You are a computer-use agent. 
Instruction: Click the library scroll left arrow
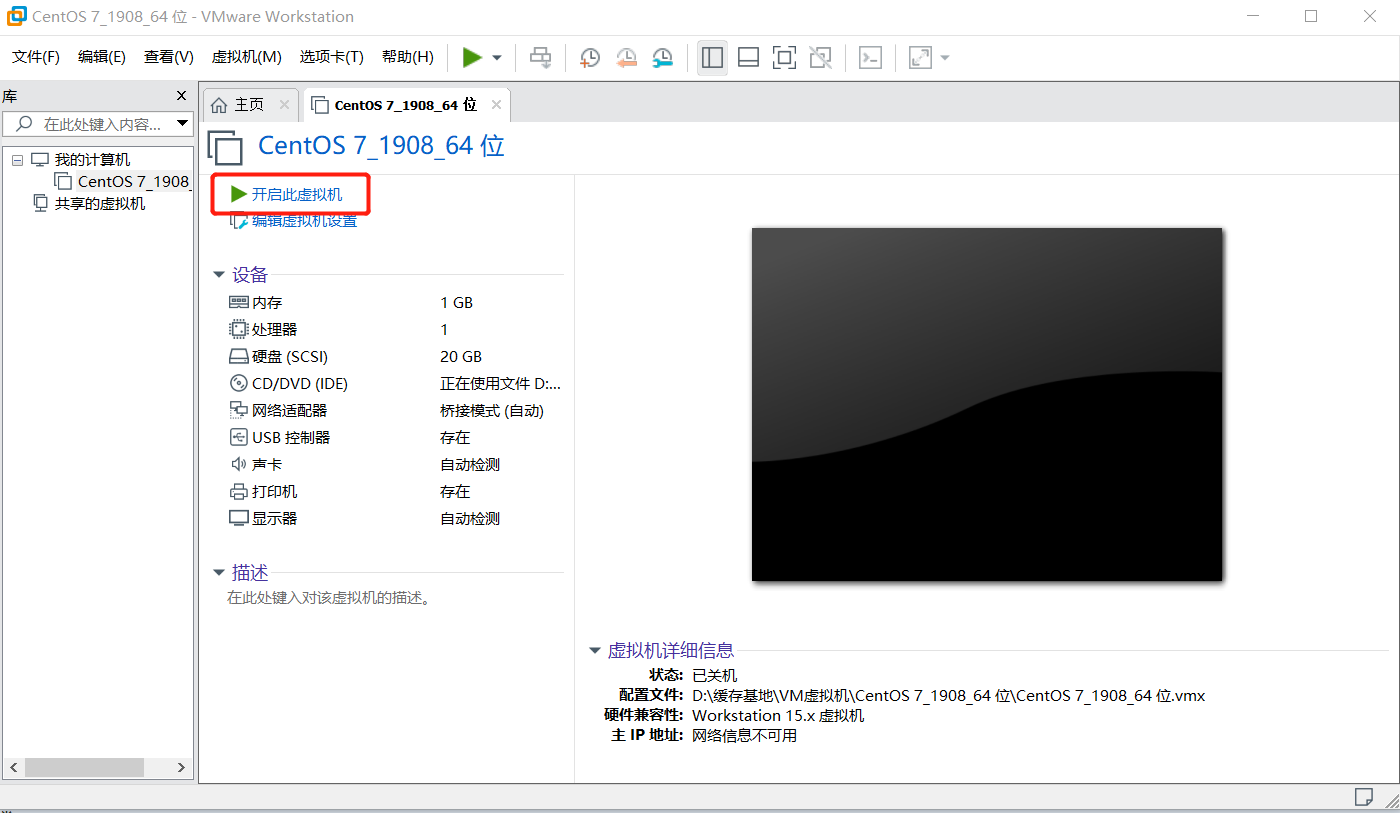pos(14,767)
